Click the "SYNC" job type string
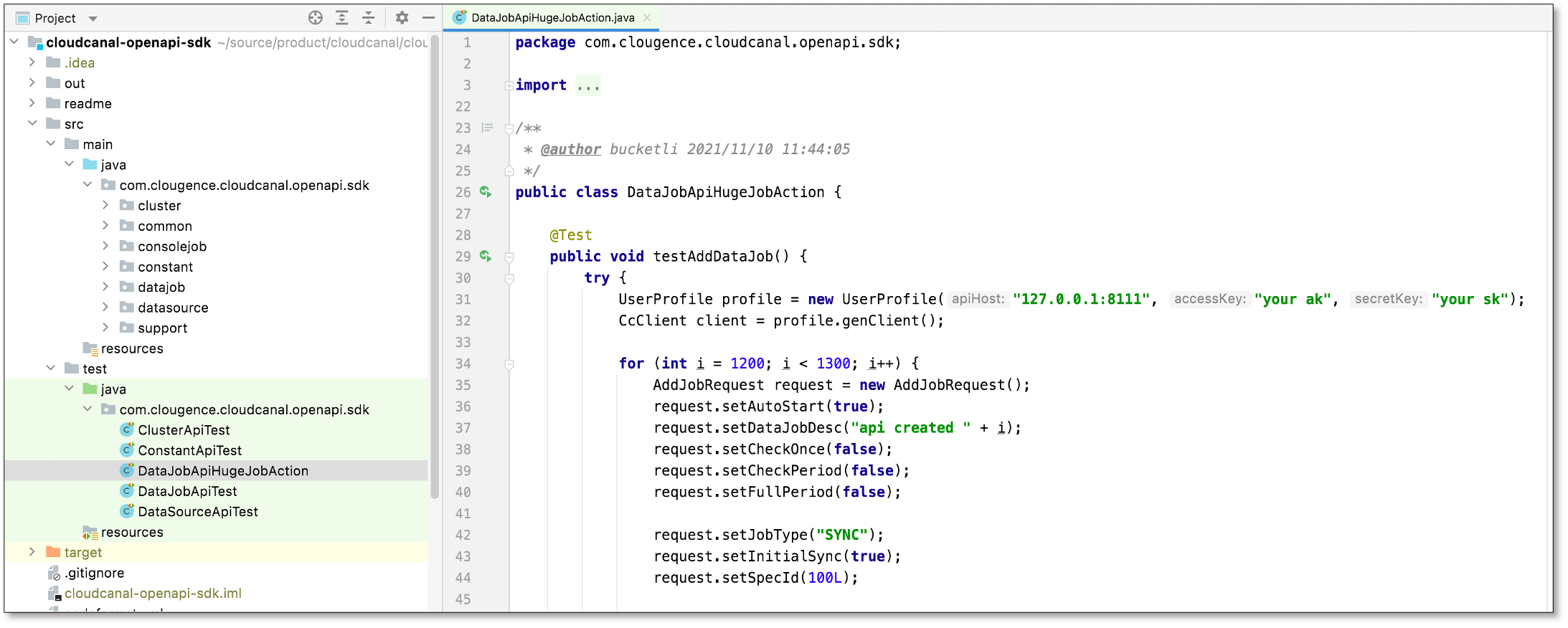This screenshot has height=628, width=1568. coord(842,535)
